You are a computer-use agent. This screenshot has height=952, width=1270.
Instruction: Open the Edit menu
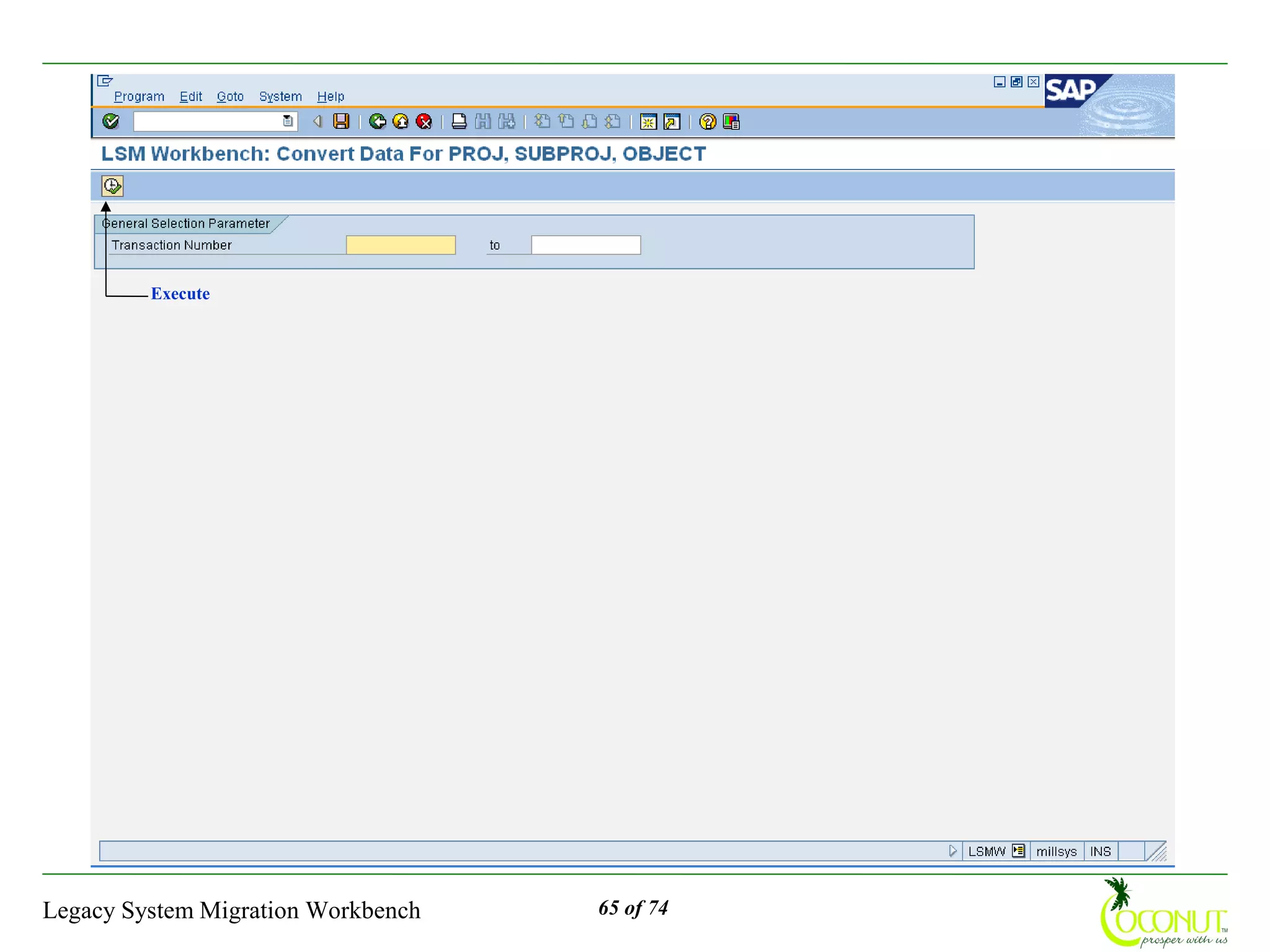[190, 97]
